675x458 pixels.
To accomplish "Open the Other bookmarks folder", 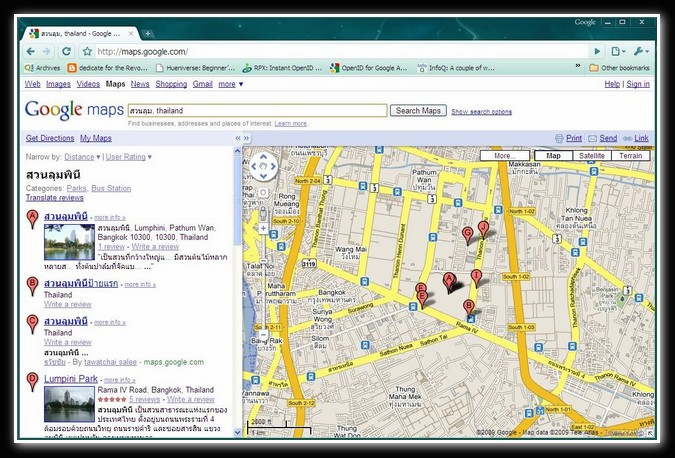I will point(619,68).
